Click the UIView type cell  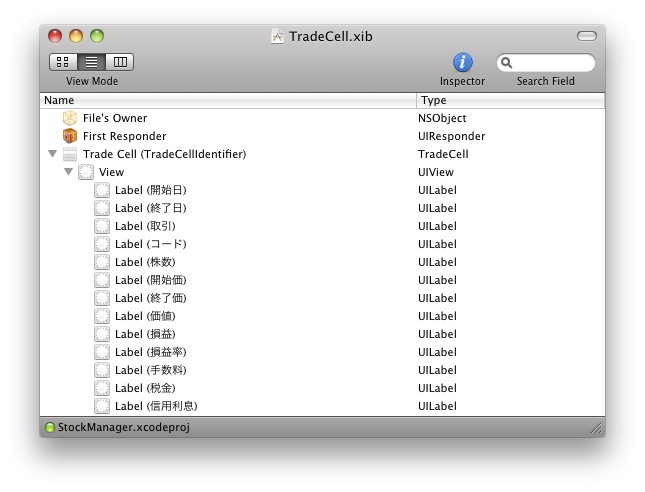(x=436, y=172)
